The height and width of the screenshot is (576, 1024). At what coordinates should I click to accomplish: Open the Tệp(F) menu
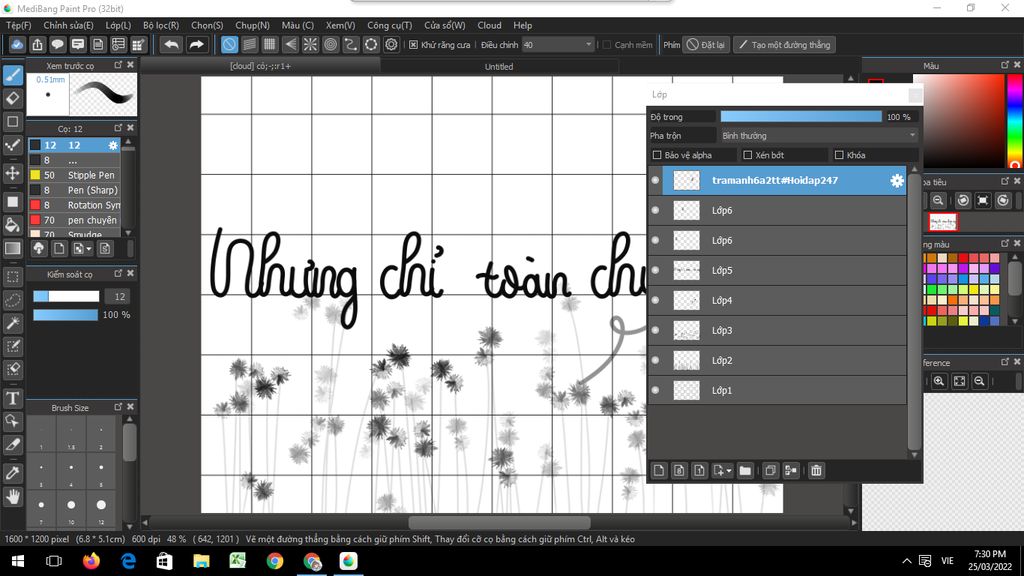[18, 25]
